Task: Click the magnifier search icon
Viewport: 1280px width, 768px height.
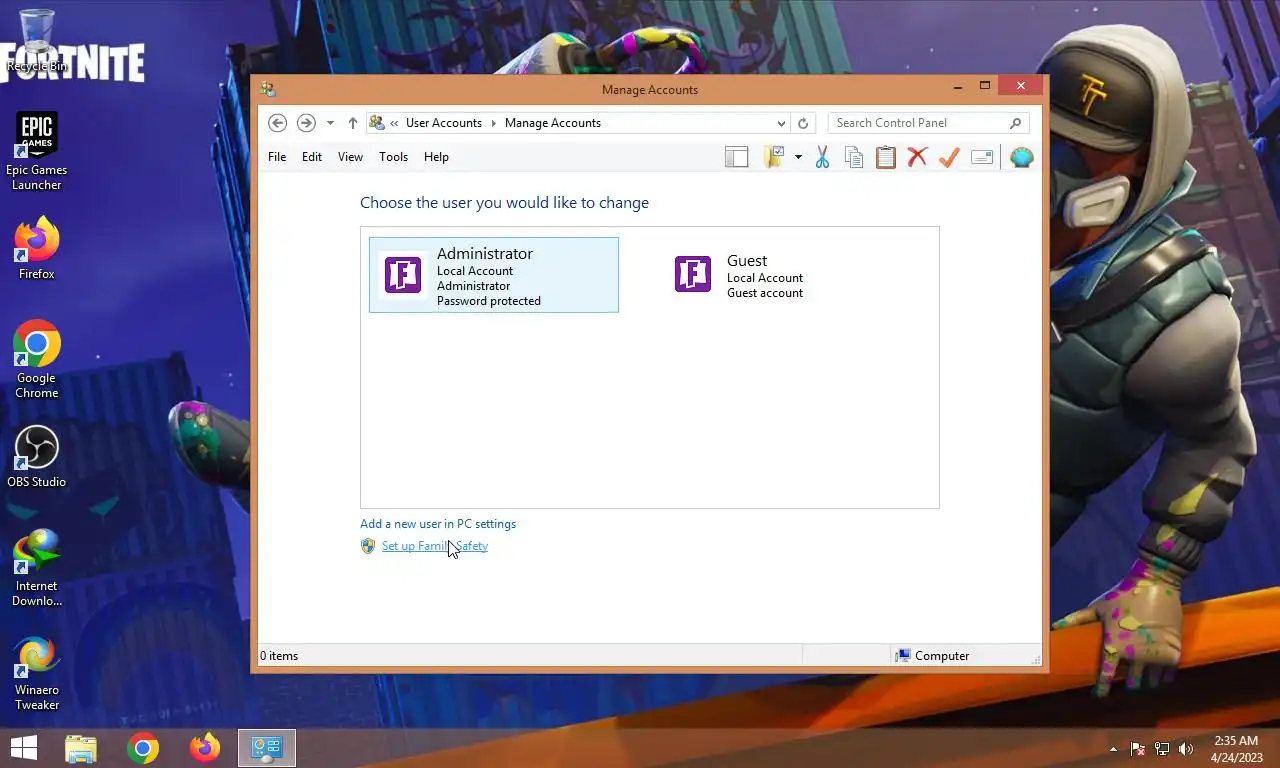Action: [x=1016, y=123]
